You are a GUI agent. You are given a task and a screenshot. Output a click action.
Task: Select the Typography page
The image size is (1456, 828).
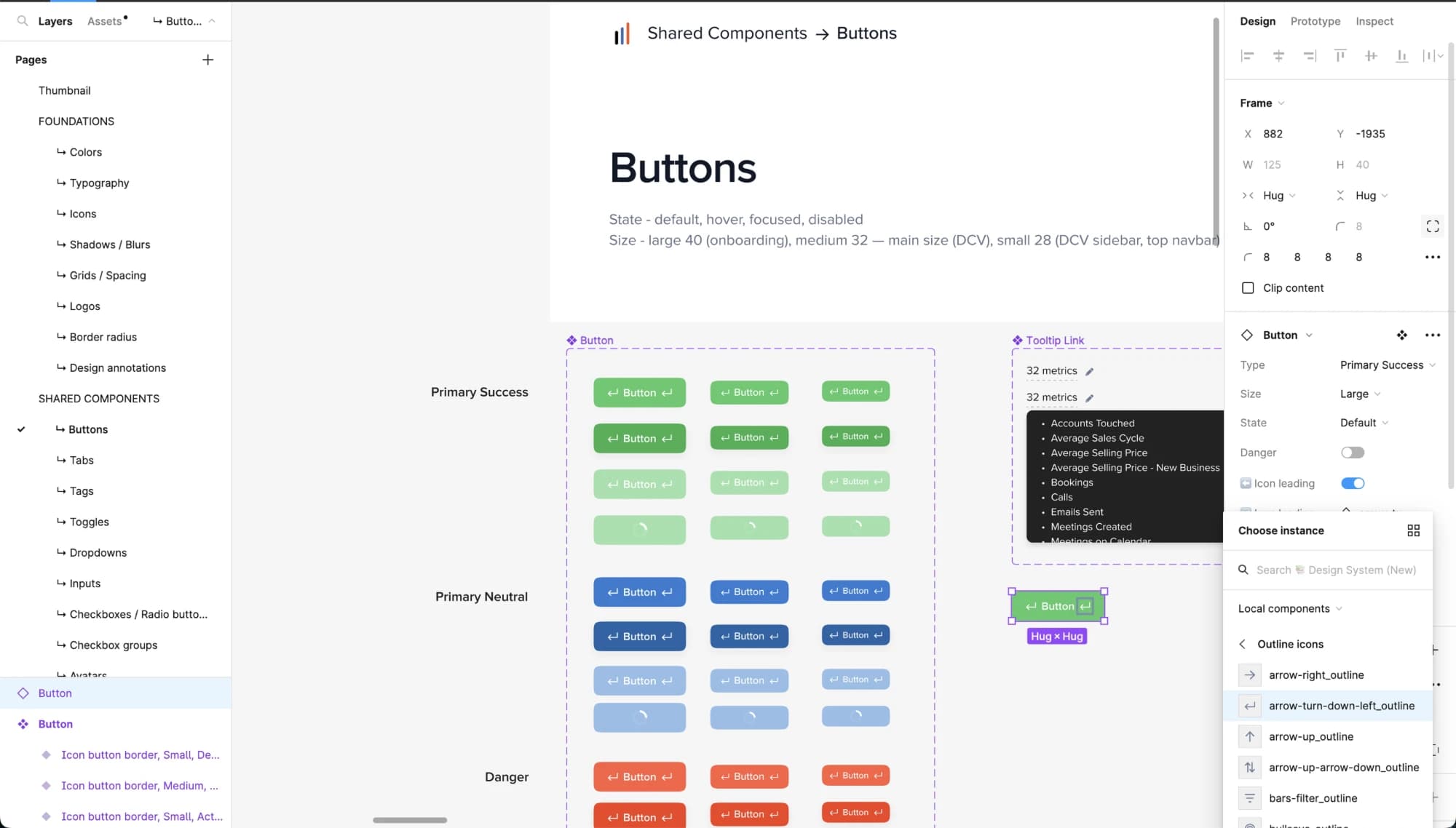tap(99, 183)
